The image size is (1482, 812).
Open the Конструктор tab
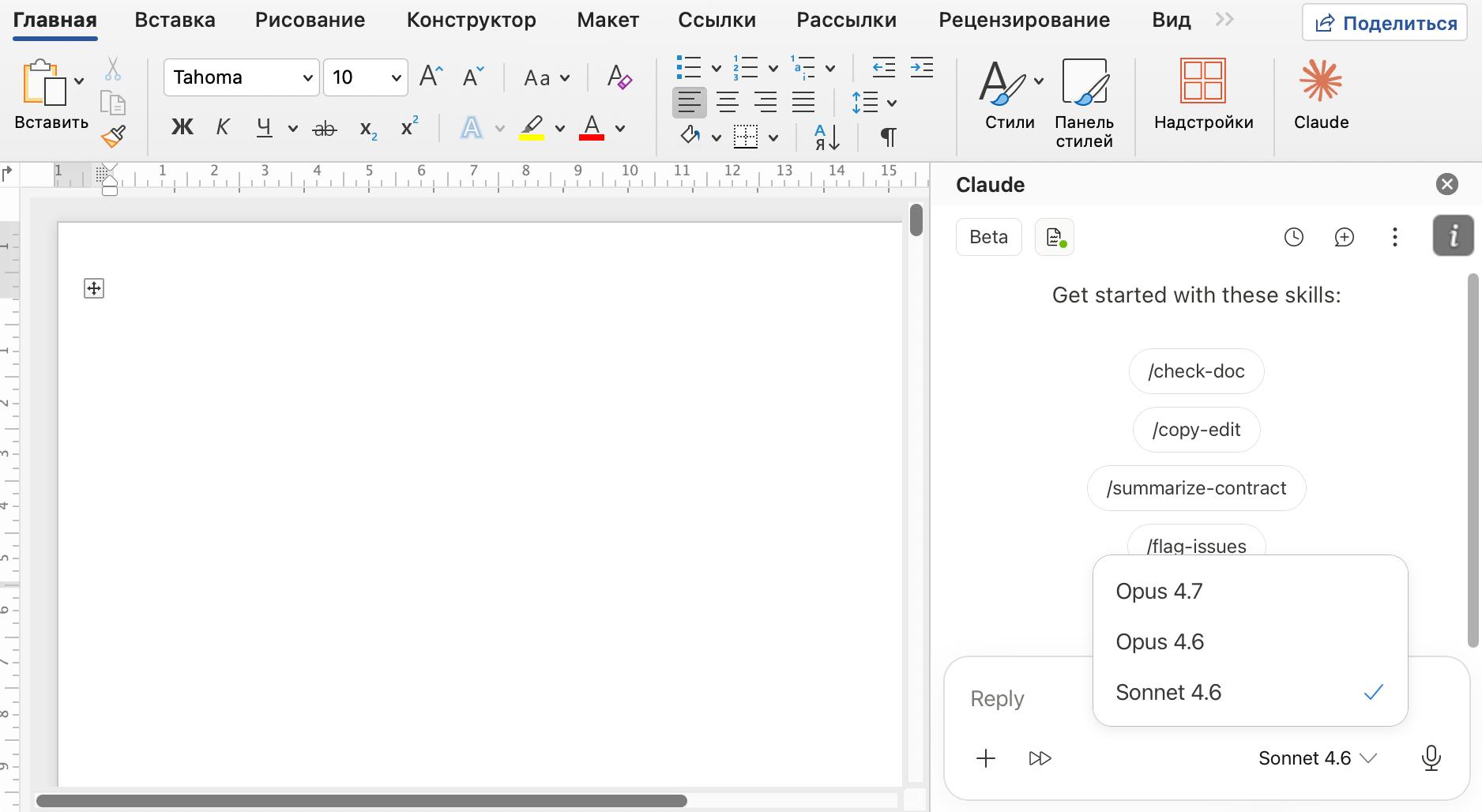click(471, 20)
